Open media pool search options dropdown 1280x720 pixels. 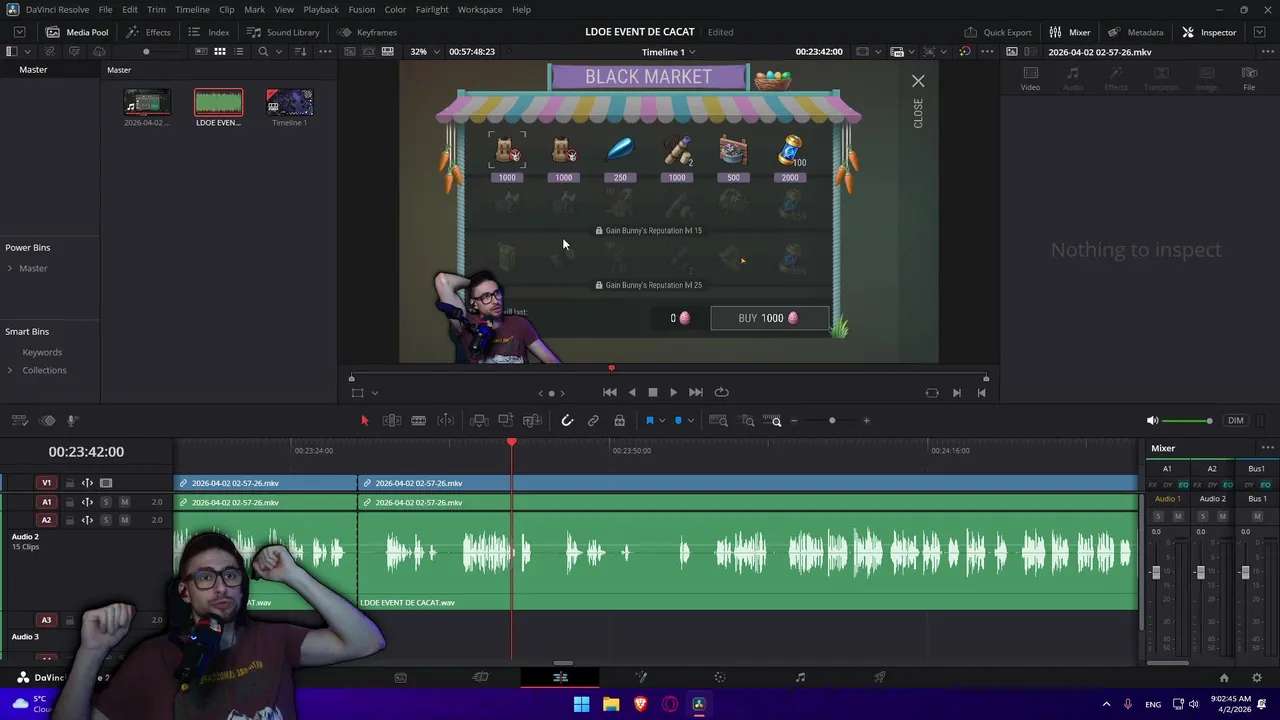pyautogui.click(x=277, y=52)
